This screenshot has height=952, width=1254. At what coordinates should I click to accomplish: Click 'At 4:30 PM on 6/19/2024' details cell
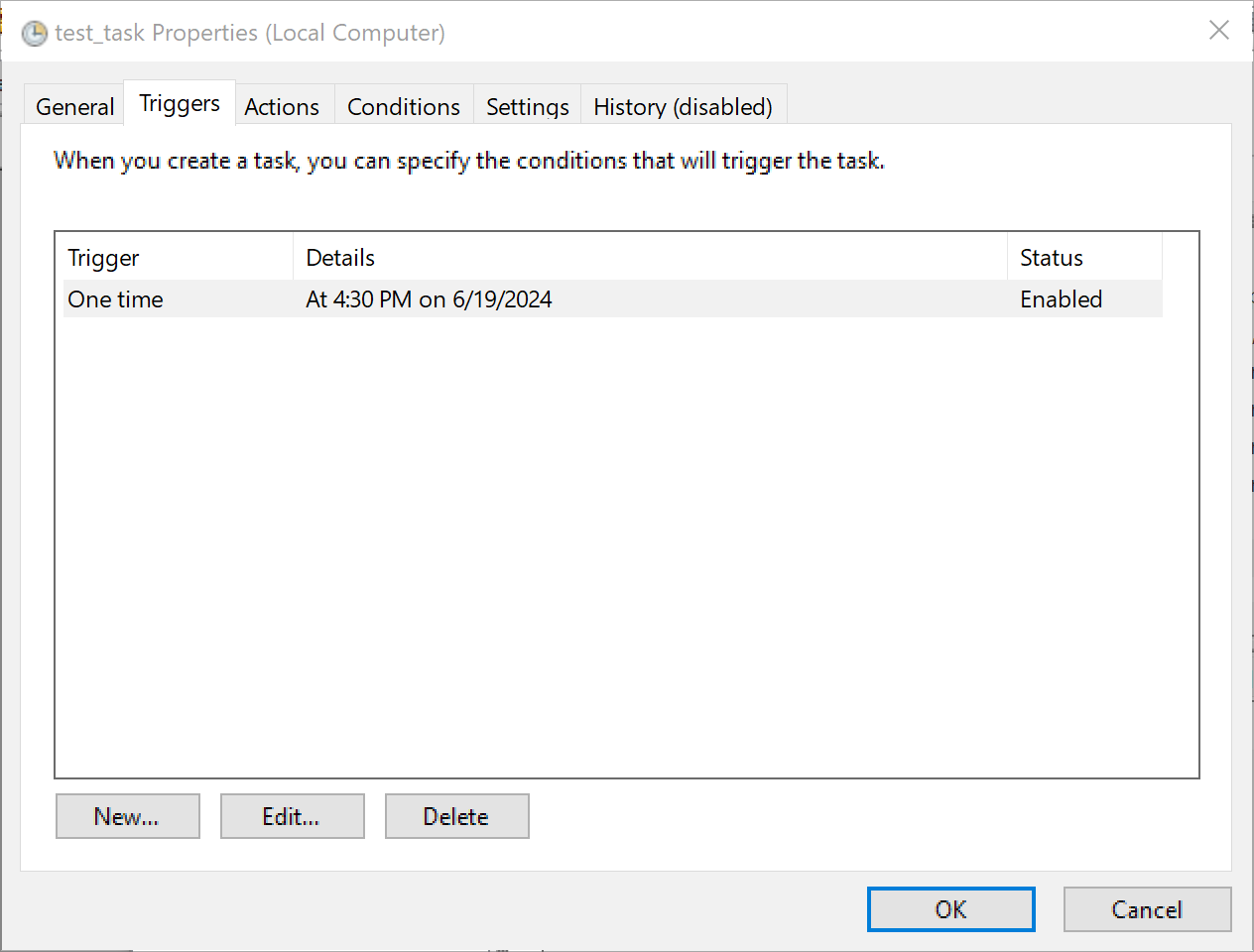point(429,299)
